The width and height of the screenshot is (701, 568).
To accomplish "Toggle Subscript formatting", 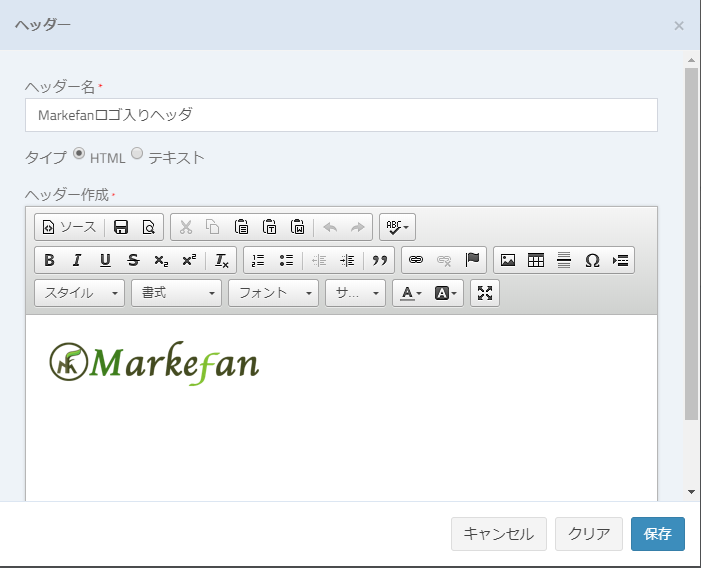I will (x=161, y=260).
